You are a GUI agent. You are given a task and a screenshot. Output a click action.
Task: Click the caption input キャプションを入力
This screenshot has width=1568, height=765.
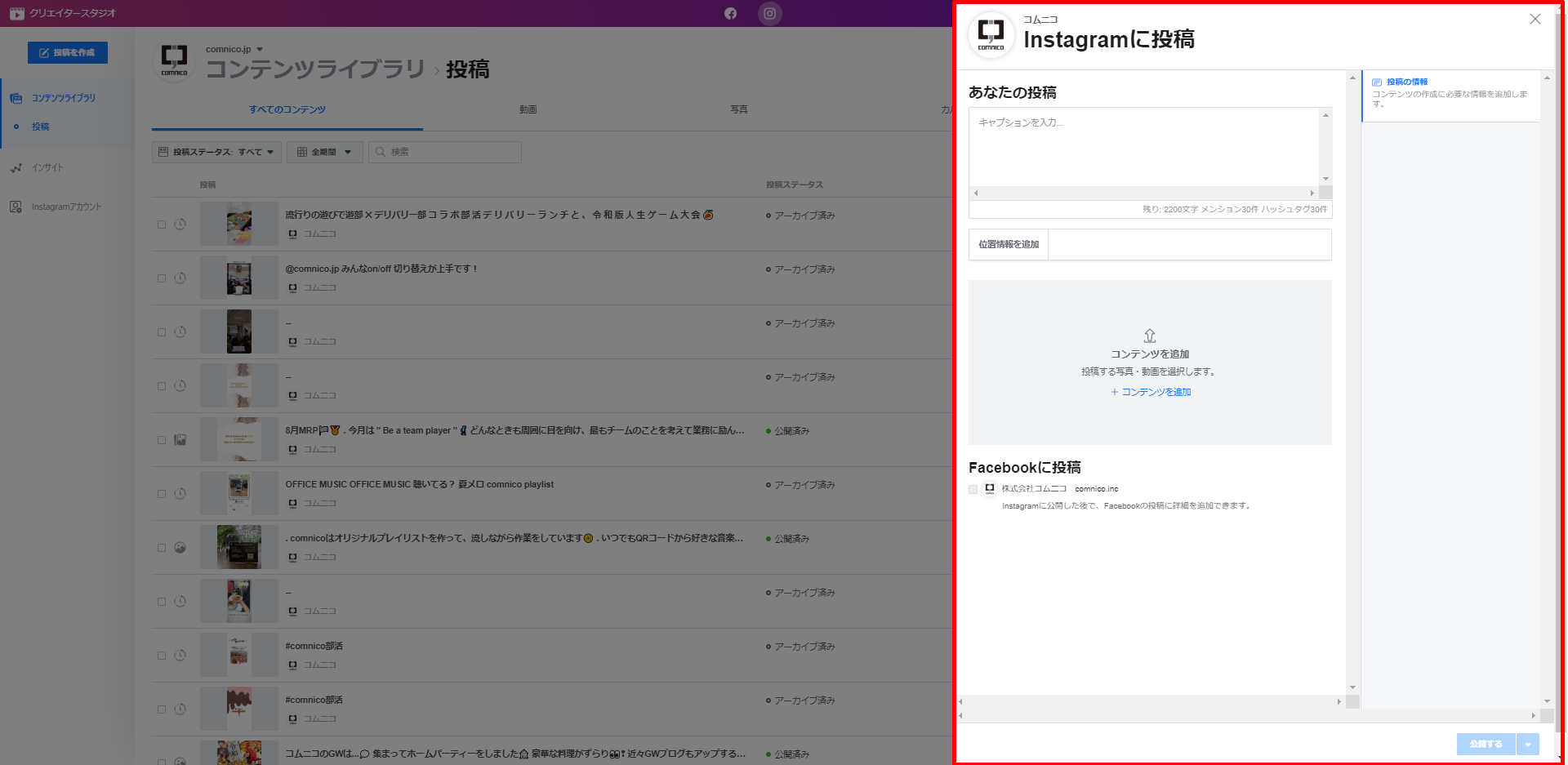(x=1144, y=147)
